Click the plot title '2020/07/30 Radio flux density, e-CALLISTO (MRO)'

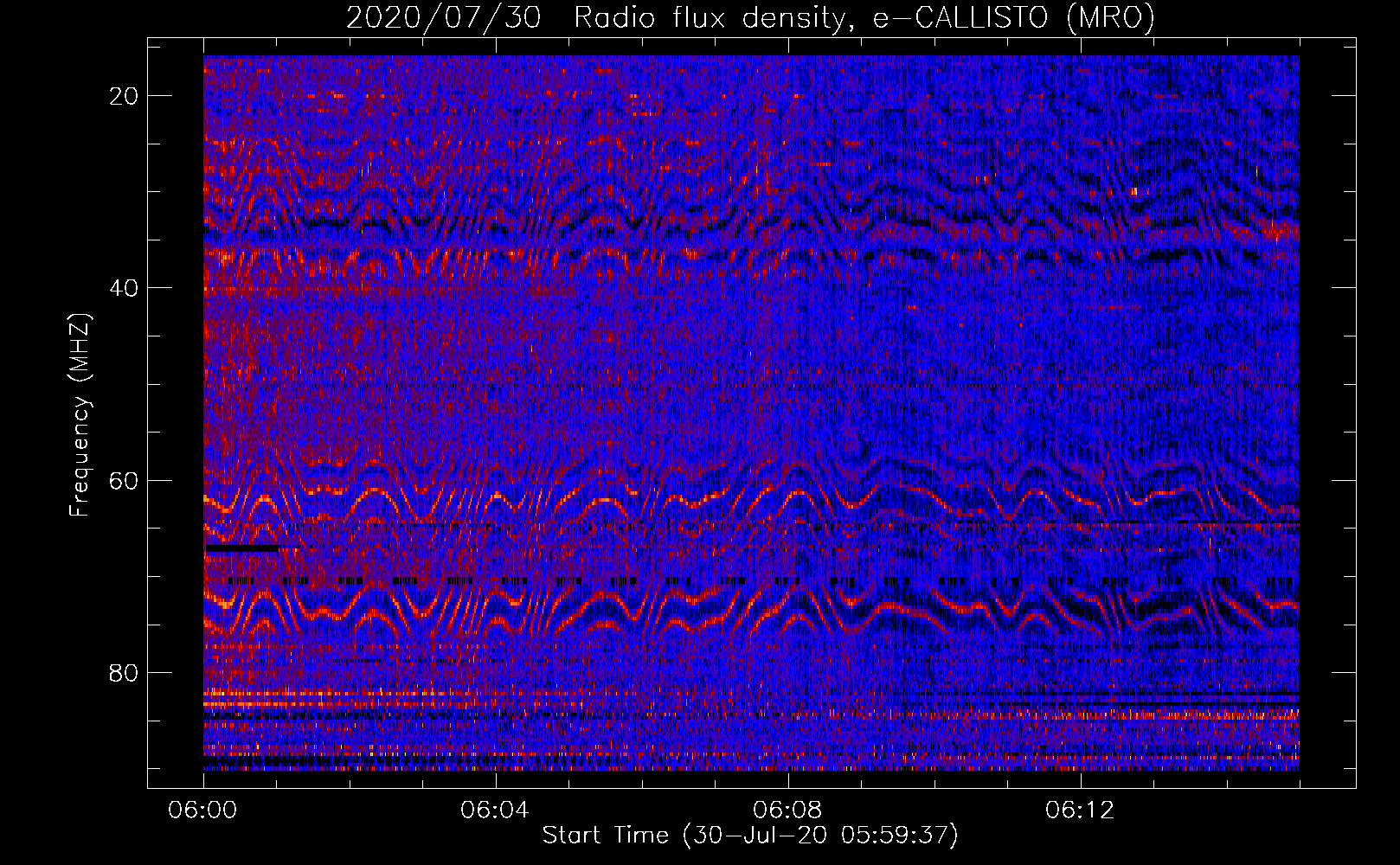click(x=750, y=18)
